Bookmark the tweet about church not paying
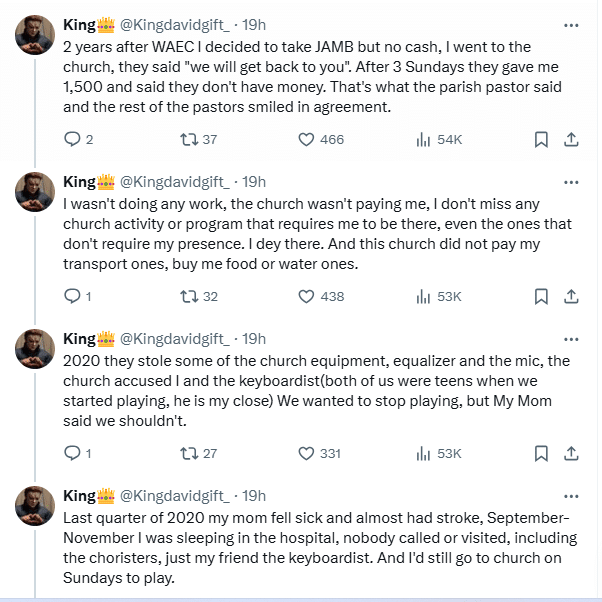602x602 pixels. tap(541, 296)
